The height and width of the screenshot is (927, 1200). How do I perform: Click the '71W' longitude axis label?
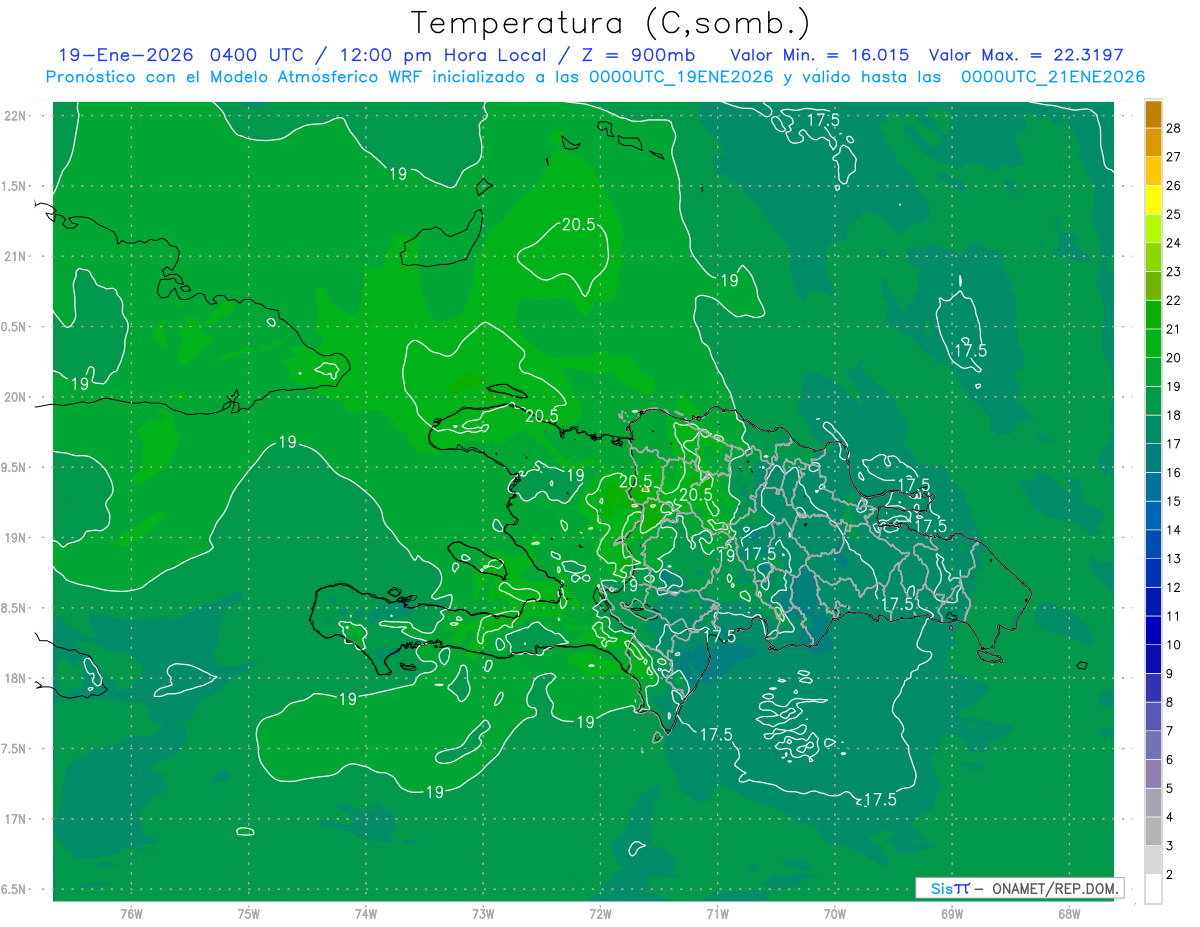tap(717, 914)
